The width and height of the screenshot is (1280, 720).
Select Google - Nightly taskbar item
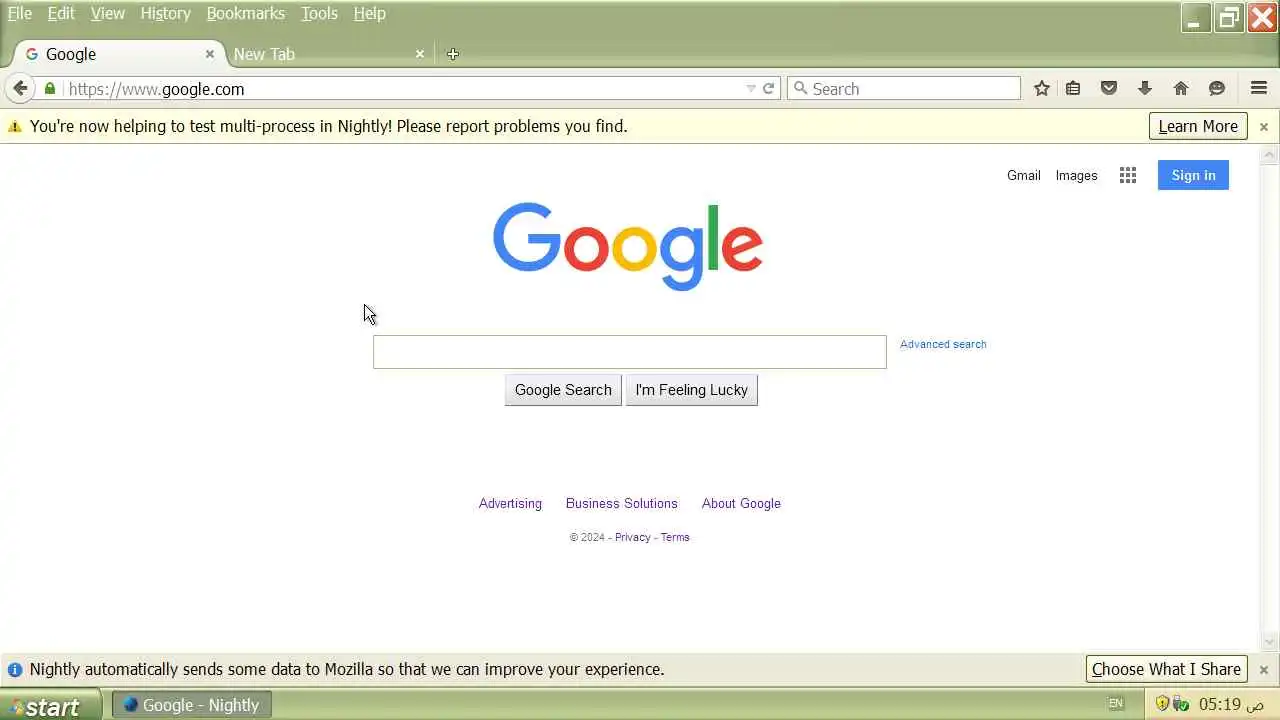pyautogui.click(x=191, y=705)
